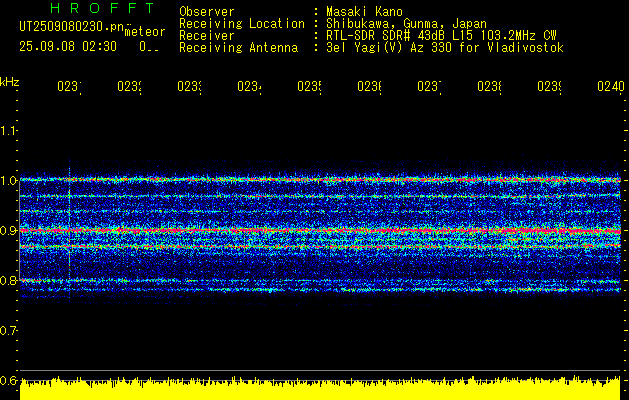Click the 0238 time marker
Screen dimensions: 629x400
tap(489, 87)
